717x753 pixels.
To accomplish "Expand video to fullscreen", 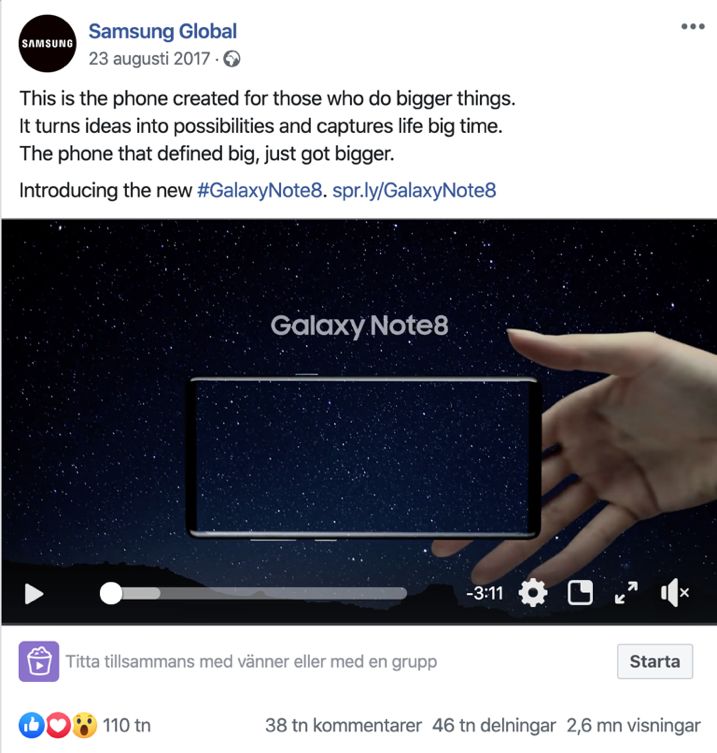I will pos(626,593).
